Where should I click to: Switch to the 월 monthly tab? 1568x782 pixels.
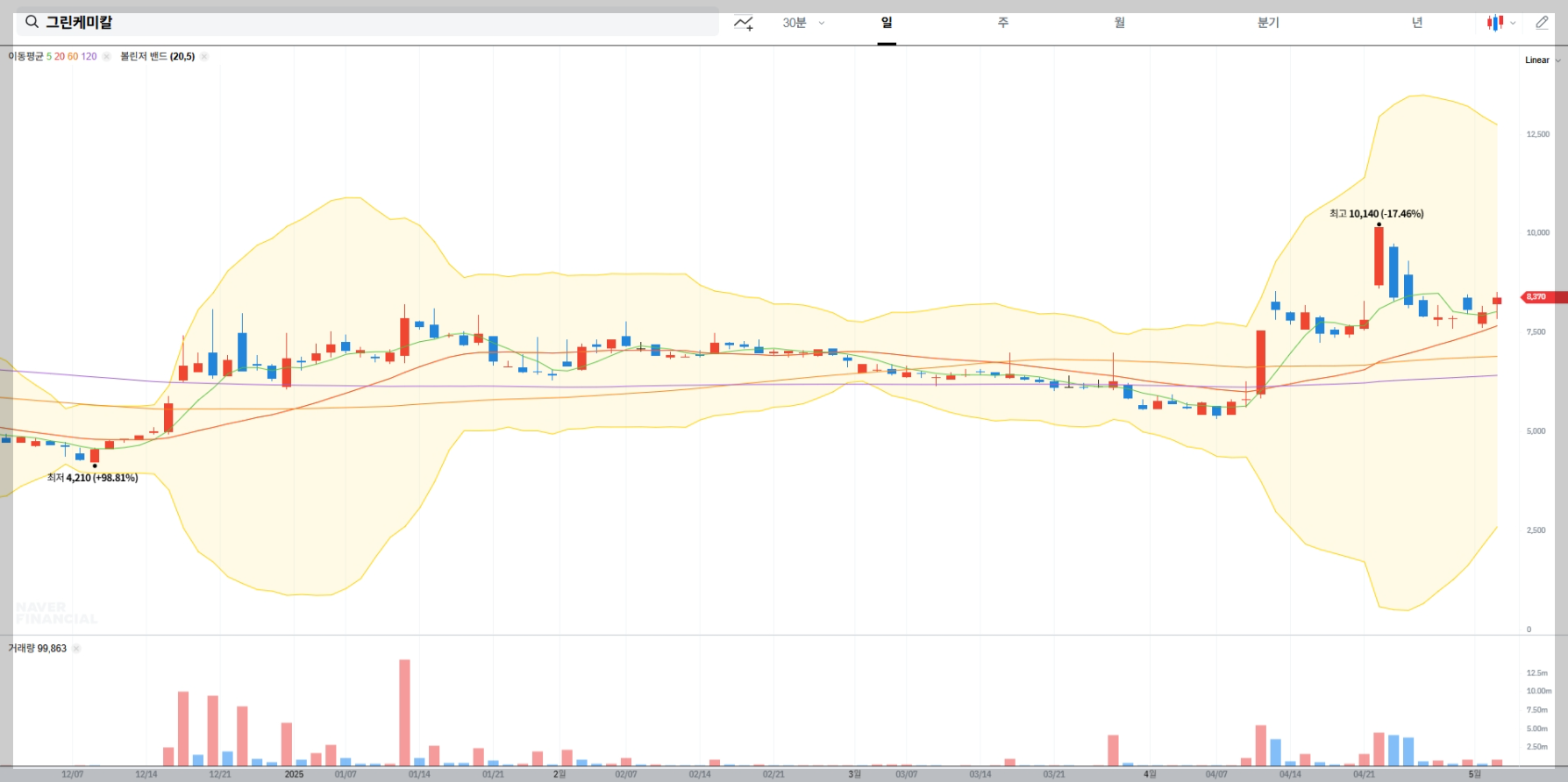pos(1120,23)
